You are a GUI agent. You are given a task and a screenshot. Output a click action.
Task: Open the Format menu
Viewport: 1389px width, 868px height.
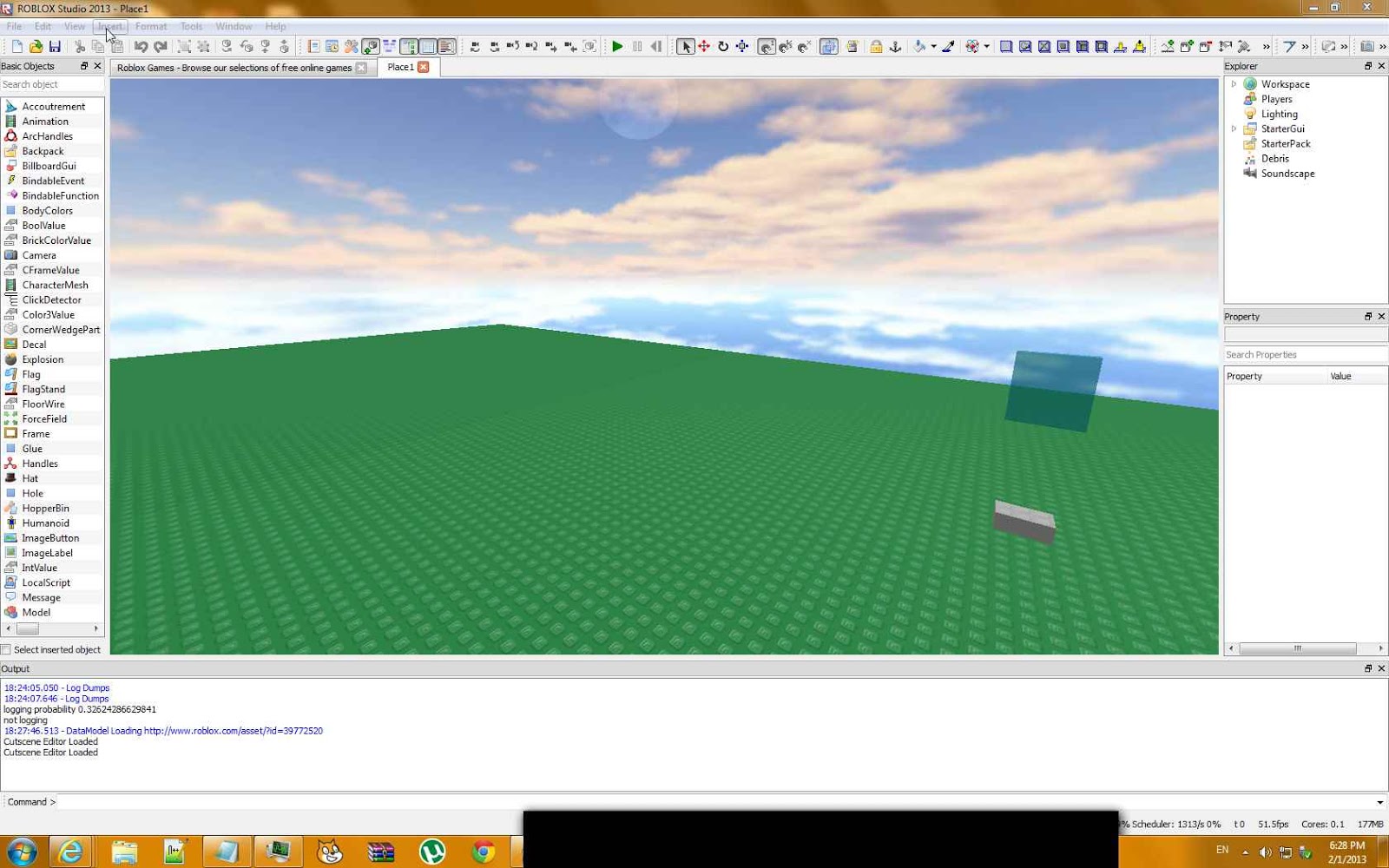tap(151, 26)
